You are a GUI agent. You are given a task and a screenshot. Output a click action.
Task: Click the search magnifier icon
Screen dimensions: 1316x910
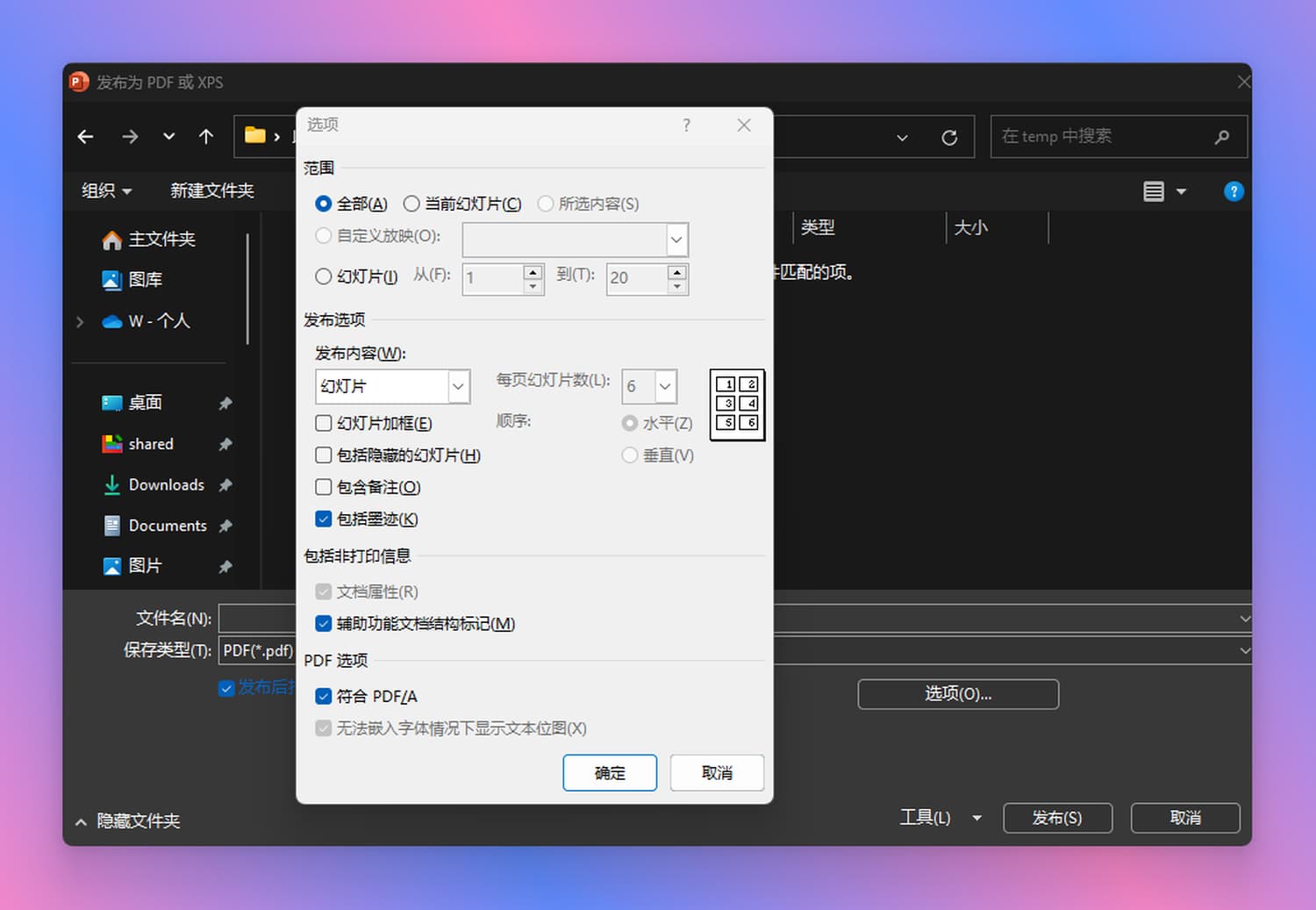[1221, 137]
